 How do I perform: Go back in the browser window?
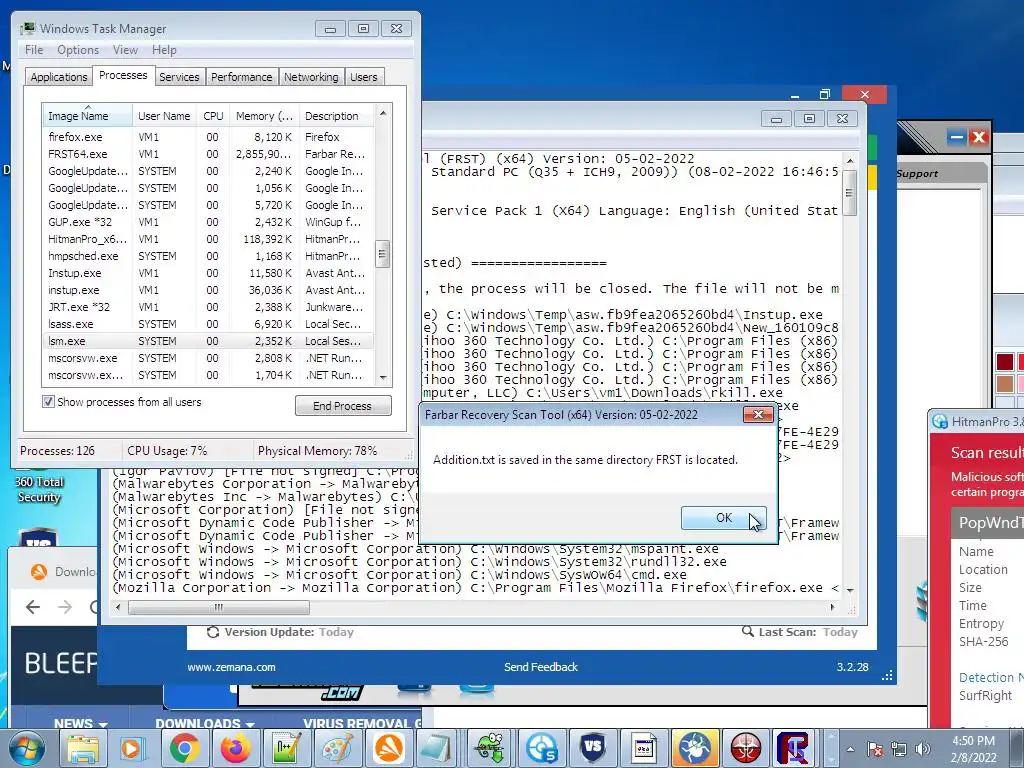click(x=33, y=607)
